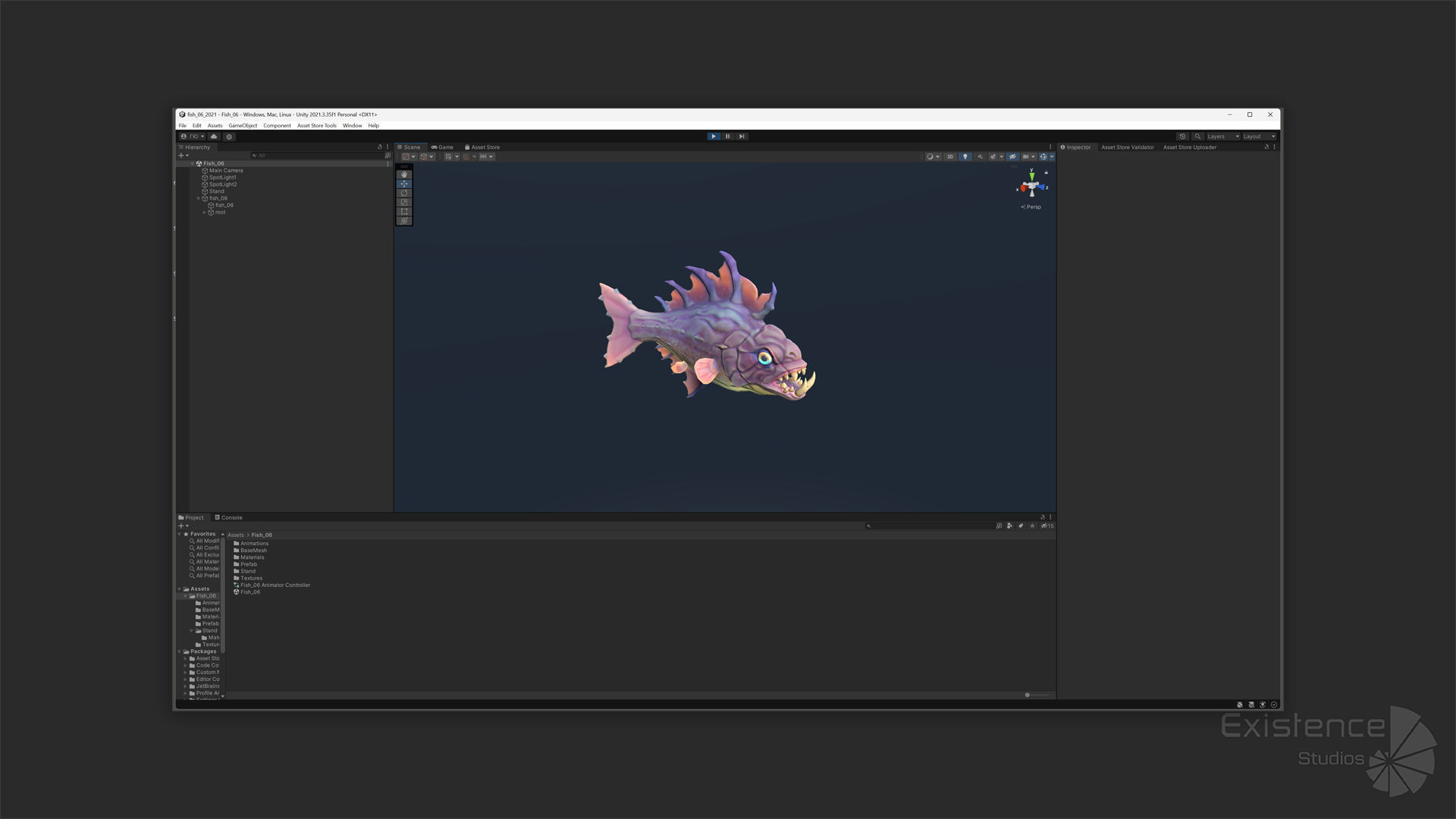
Task: Switch to the Console tab
Action: 228,518
